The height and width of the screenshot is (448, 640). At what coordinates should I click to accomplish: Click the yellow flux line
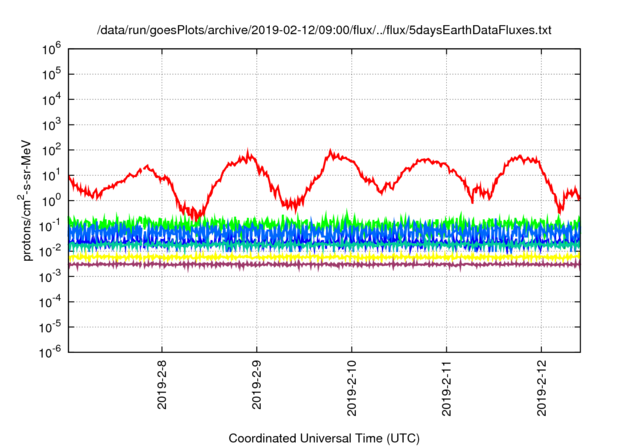tap(324, 257)
